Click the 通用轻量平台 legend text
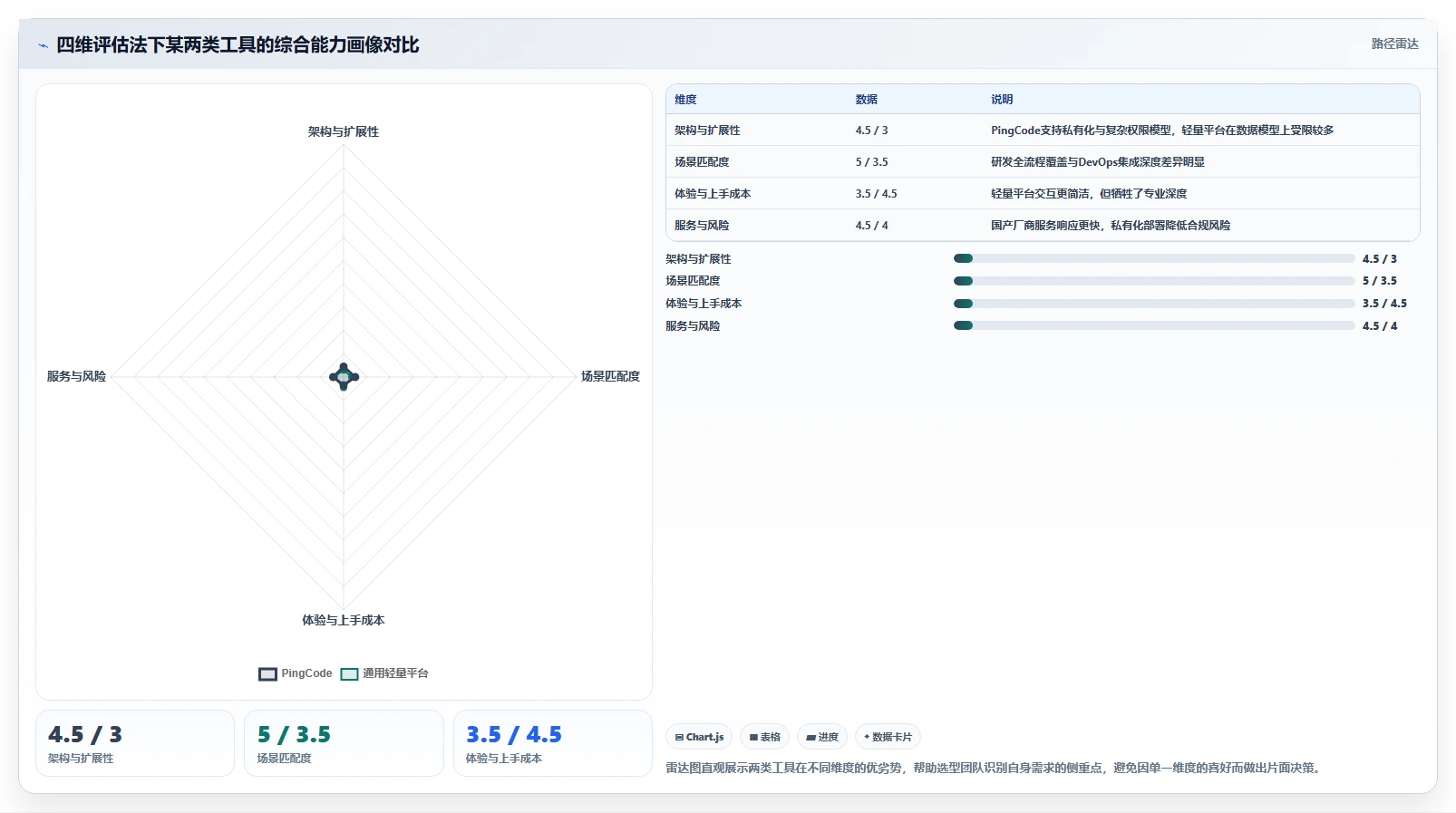This screenshot has height=813, width=1456. pyautogui.click(x=395, y=673)
